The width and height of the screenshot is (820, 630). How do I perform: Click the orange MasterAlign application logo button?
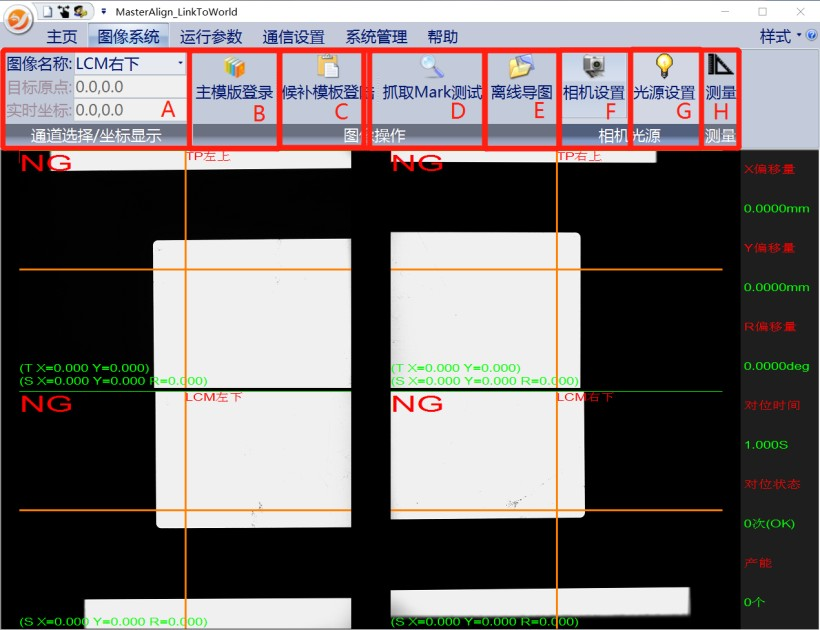click(17, 20)
